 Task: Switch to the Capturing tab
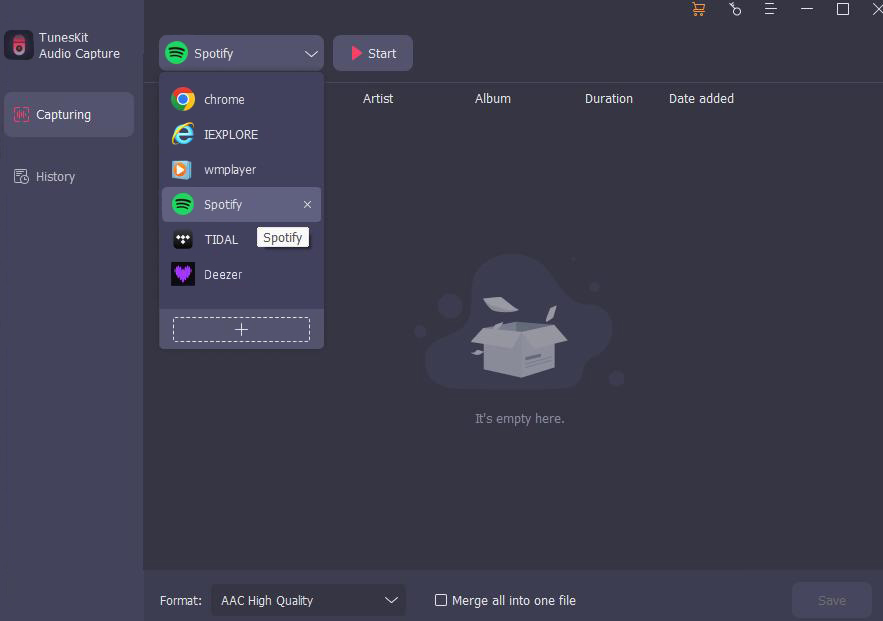point(69,115)
